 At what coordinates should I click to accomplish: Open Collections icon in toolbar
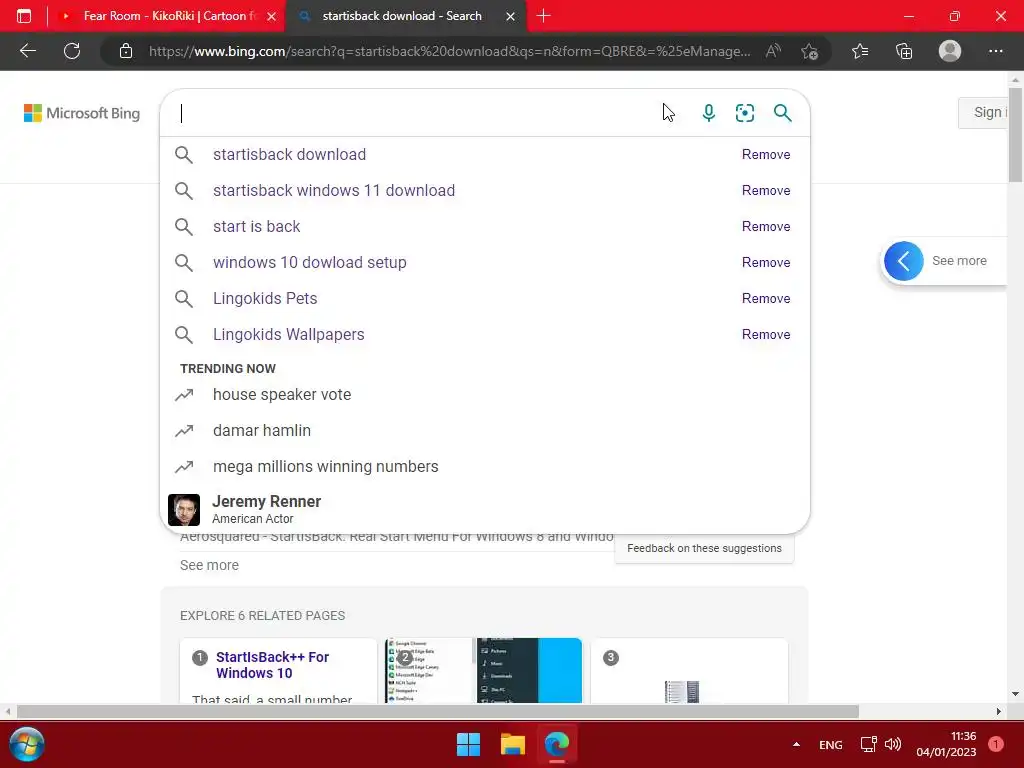point(904,51)
